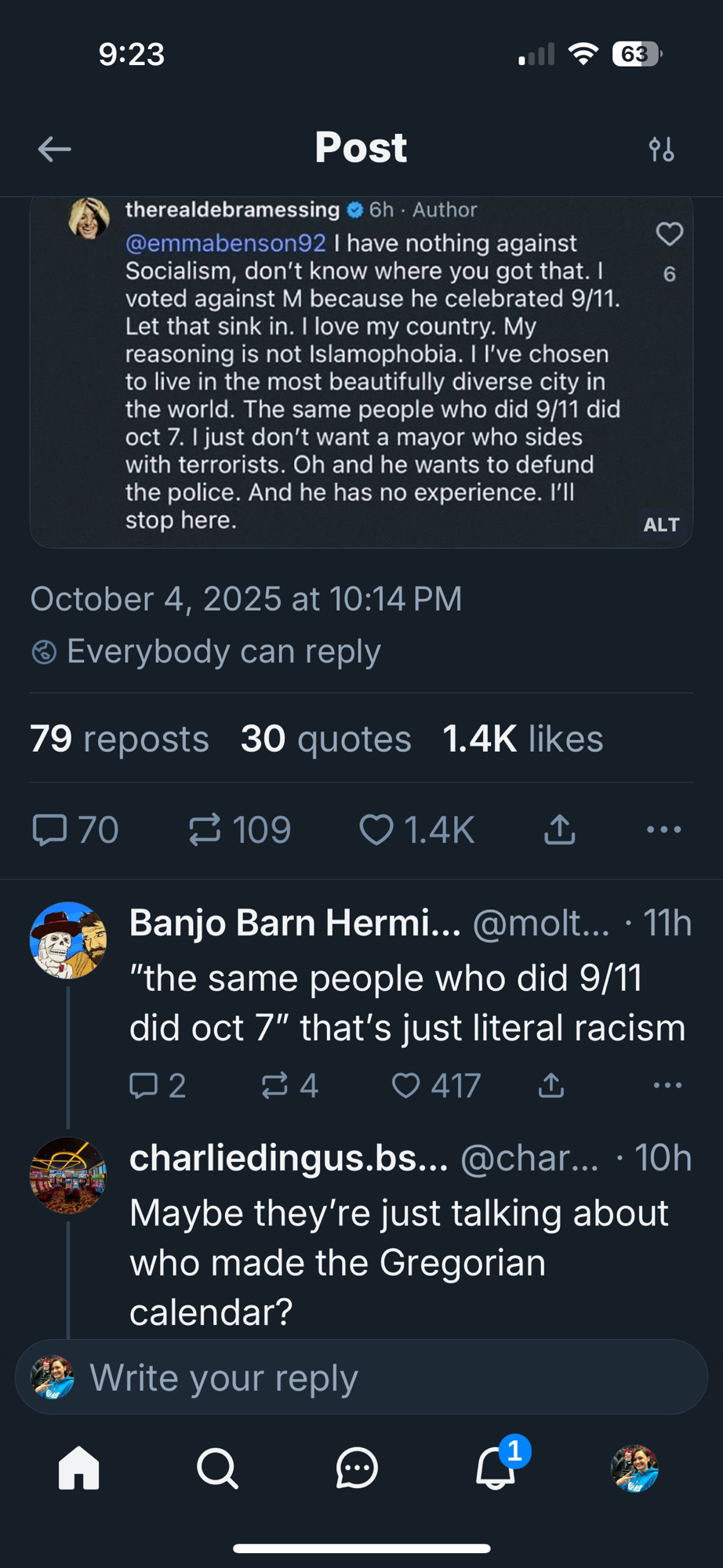Like the embedded therealdebramessing comment
The height and width of the screenshot is (1568, 723).
(x=669, y=234)
